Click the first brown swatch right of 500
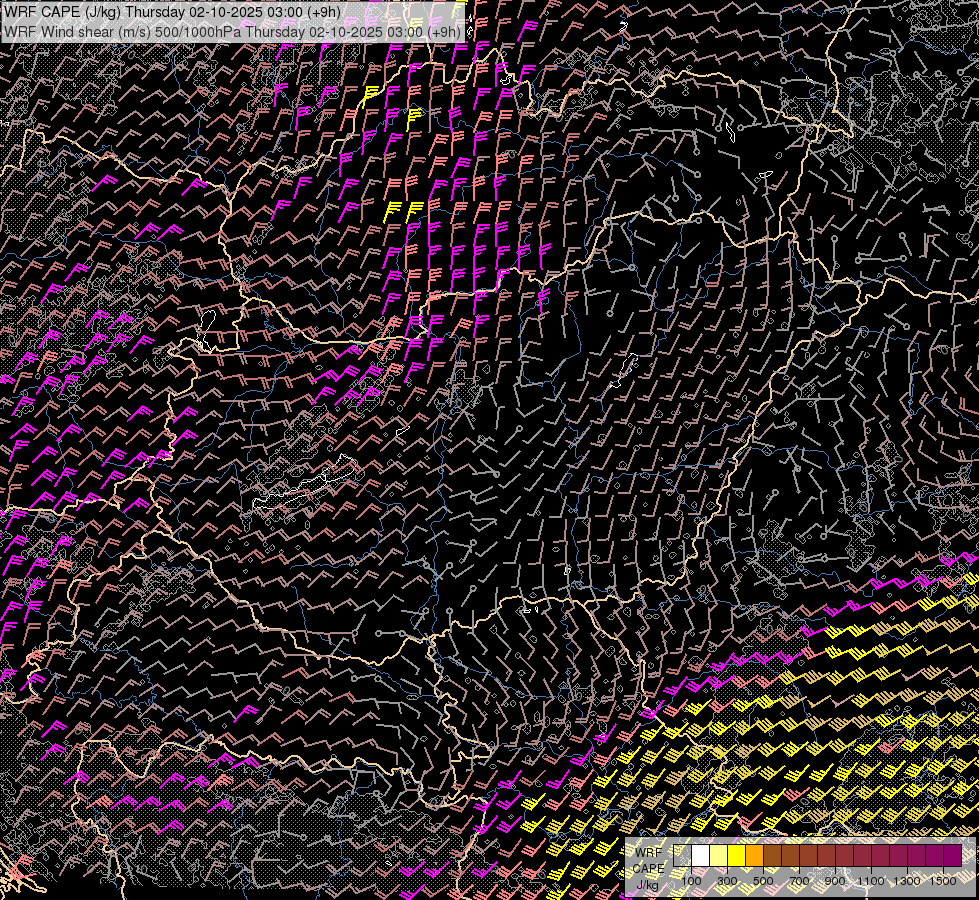 pos(772,856)
